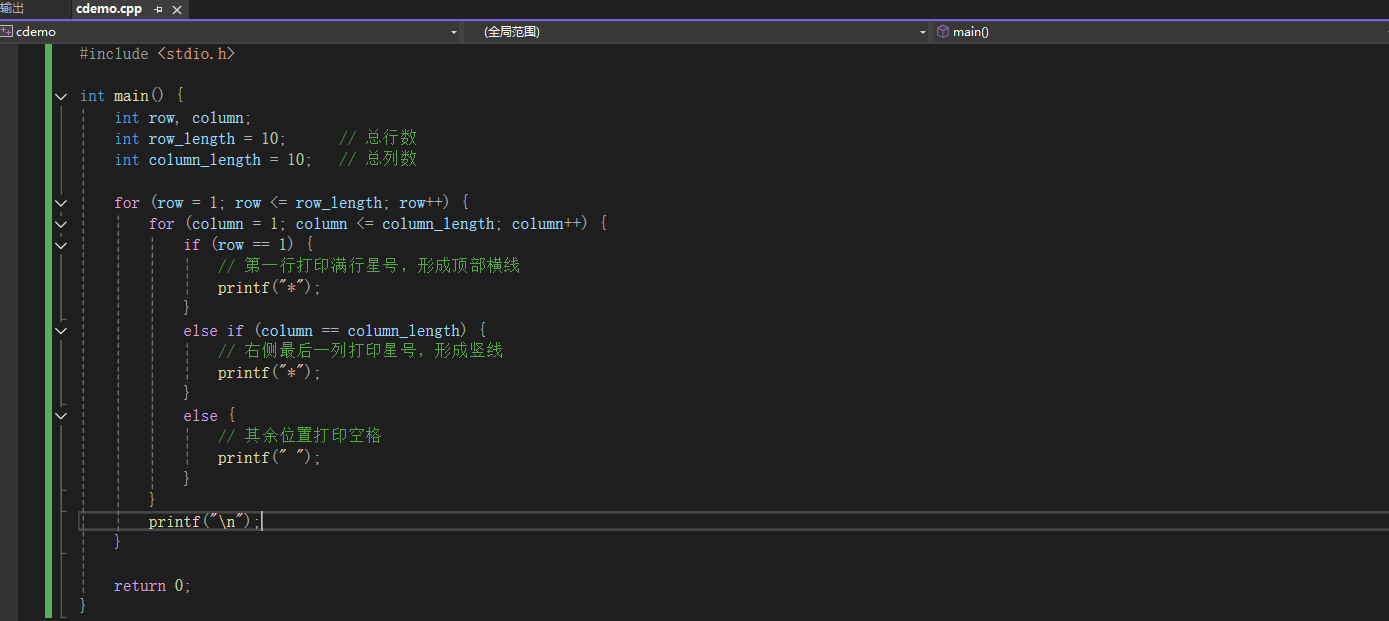This screenshot has width=1389, height=621.
Task: Click printf("*") under the else if branch
Action: pos(270,373)
